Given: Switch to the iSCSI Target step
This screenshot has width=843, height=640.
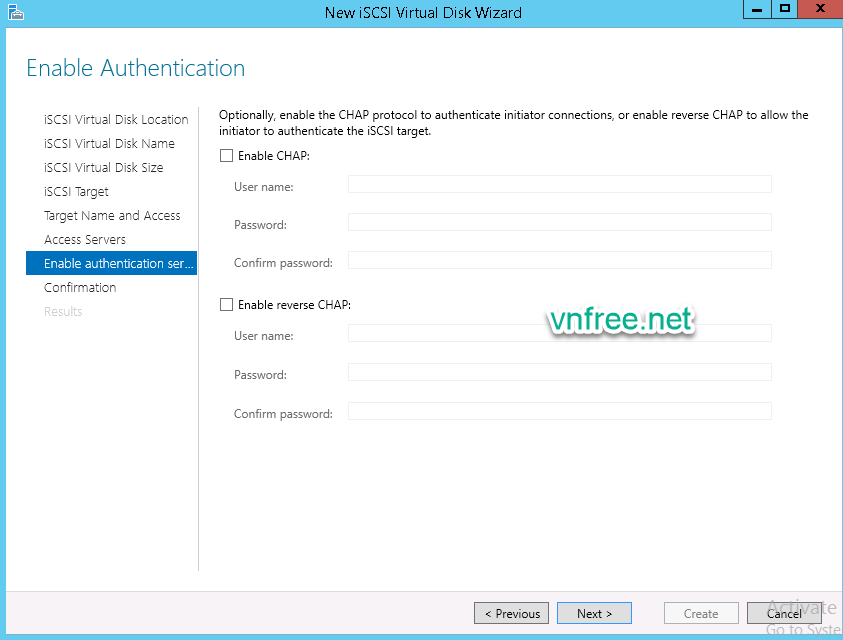Looking at the screenshot, I should 76,192.
